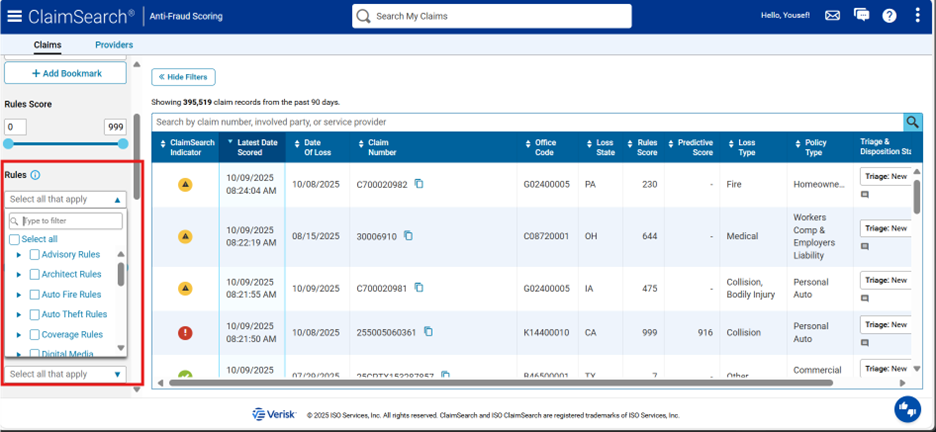936x432 pixels.
Task: Open the Triage dropdown for claim 255005060361
Action: pyautogui.click(x=886, y=325)
